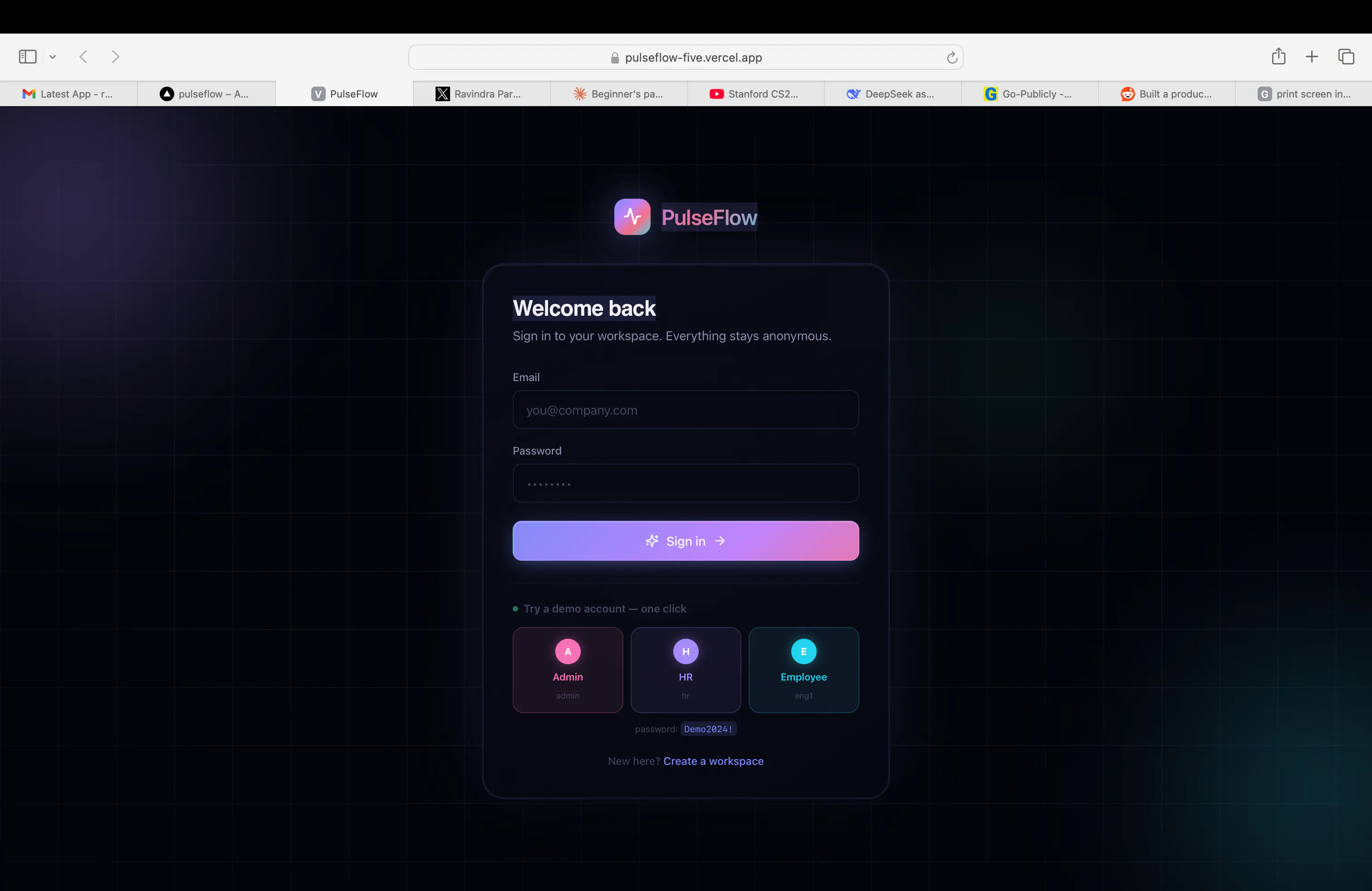Open the Create a workspace link
Image resolution: width=1372 pixels, height=891 pixels.
pos(713,761)
